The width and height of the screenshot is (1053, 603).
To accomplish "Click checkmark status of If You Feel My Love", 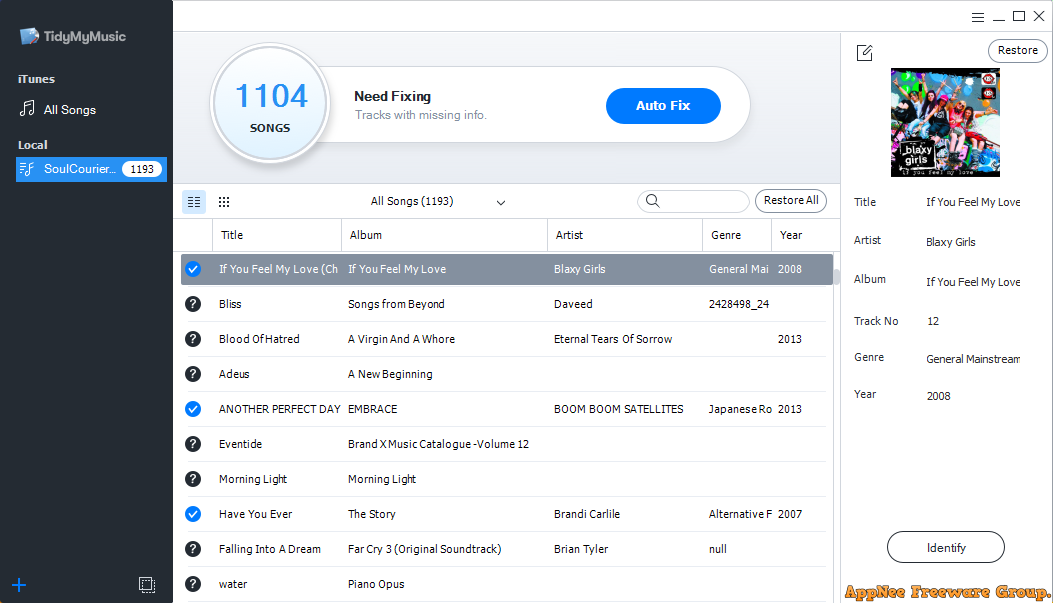I will point(193,269).
